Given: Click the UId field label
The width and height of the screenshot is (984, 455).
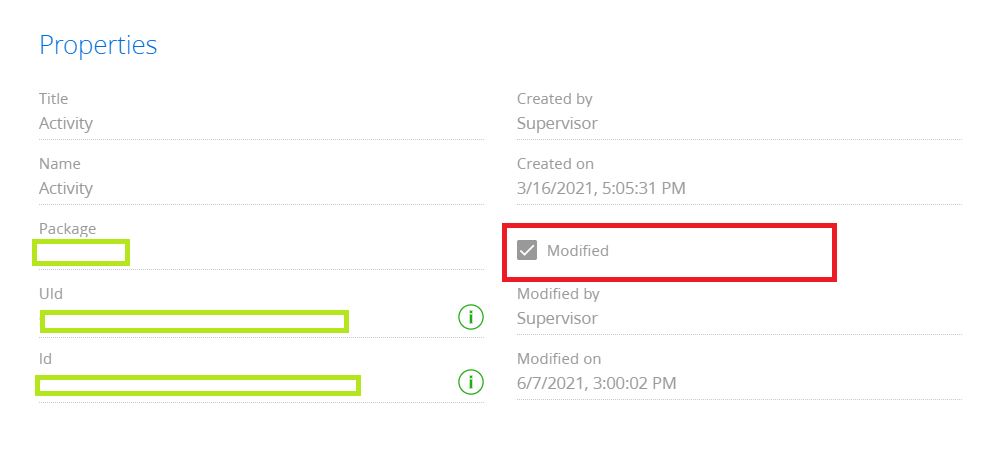Looking at the screenshot, I should [51, 294].
